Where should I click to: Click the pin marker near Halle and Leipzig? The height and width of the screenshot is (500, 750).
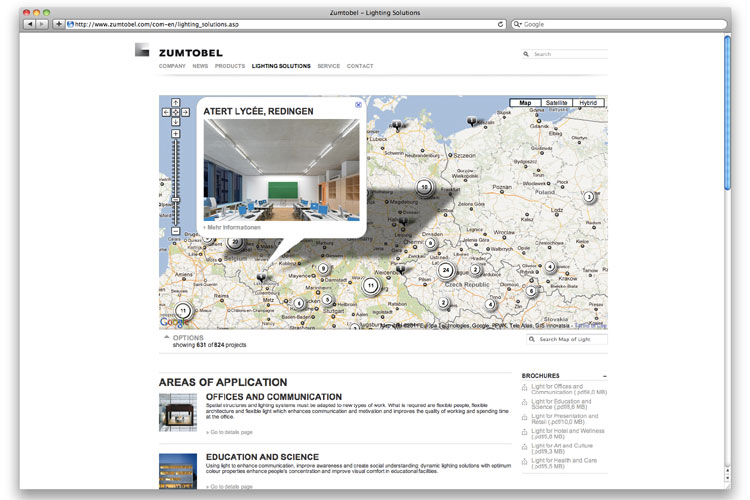tap(403, 222)
